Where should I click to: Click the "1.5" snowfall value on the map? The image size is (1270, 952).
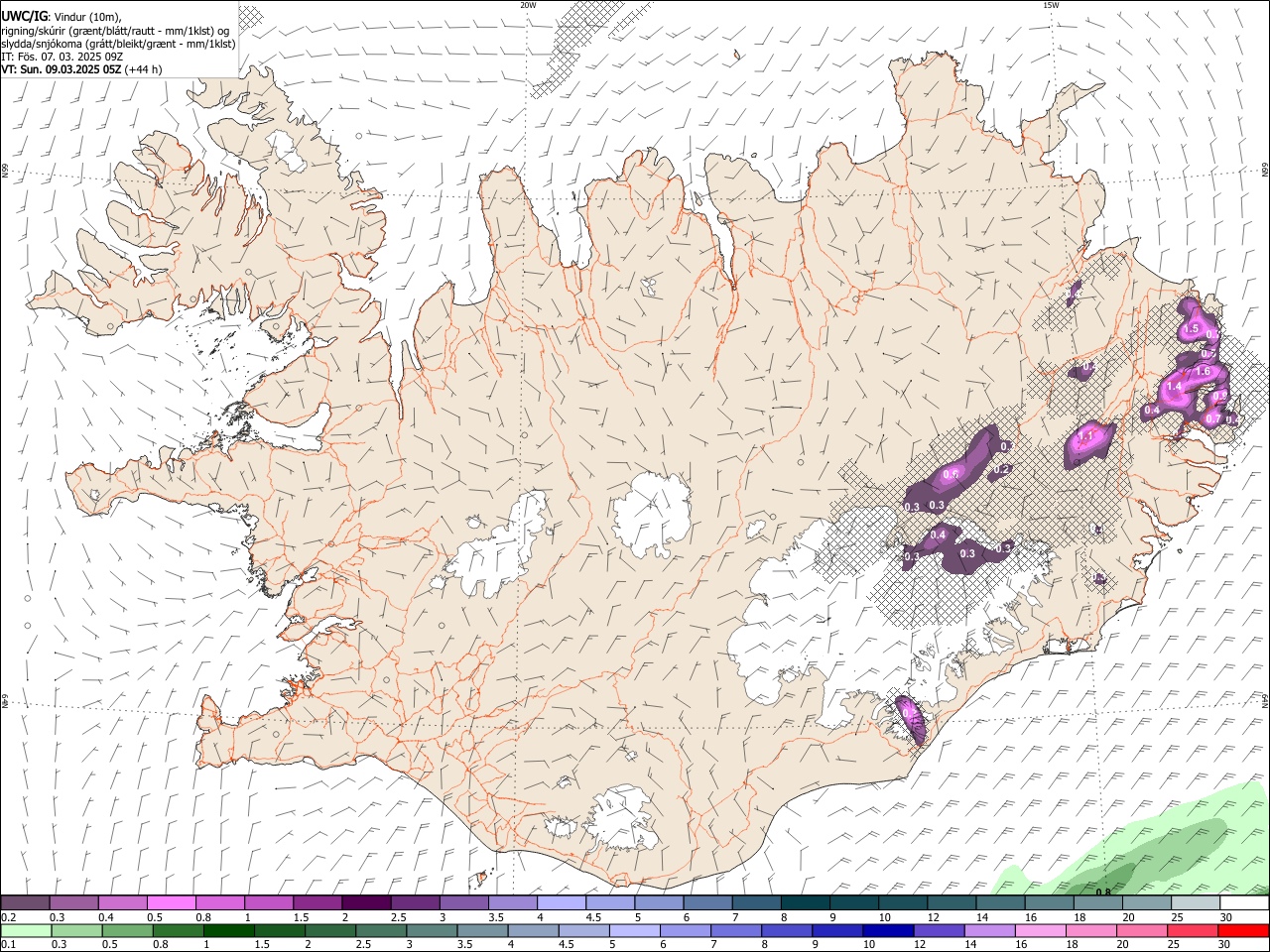pos(1192,329)
